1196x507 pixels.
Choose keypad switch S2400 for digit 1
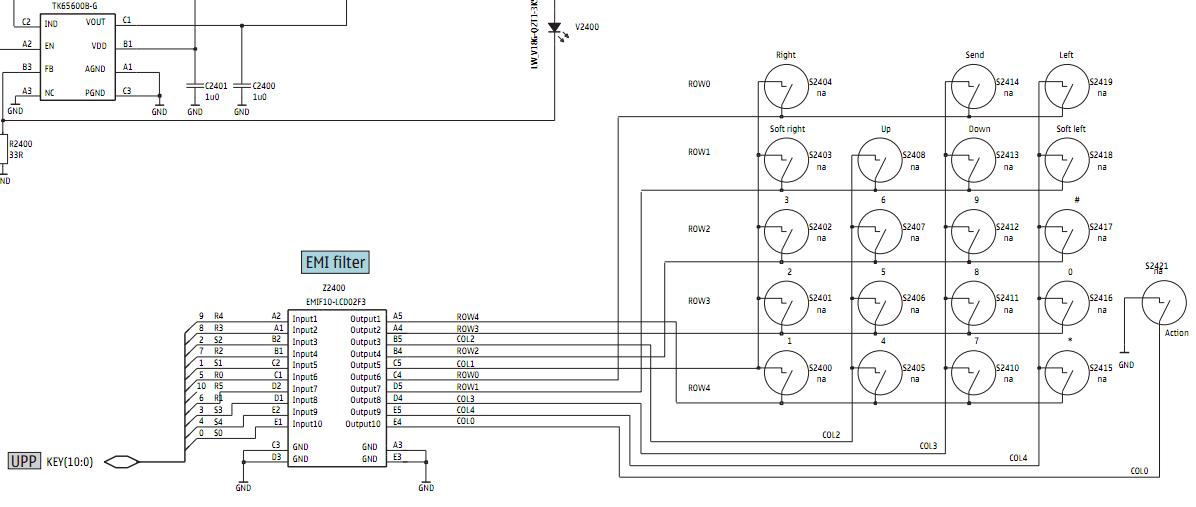pos(785,373)
